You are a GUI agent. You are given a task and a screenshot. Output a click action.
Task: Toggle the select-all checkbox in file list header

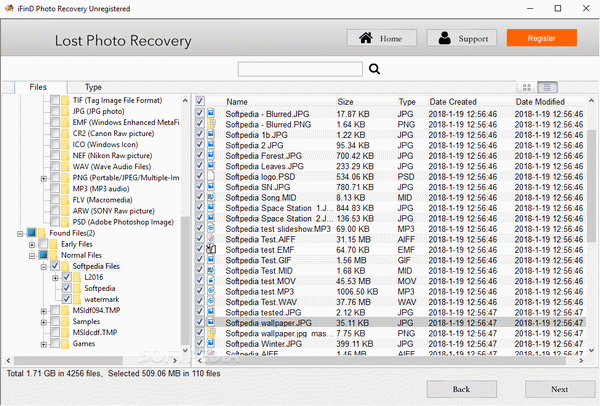[x=200, y=101]
